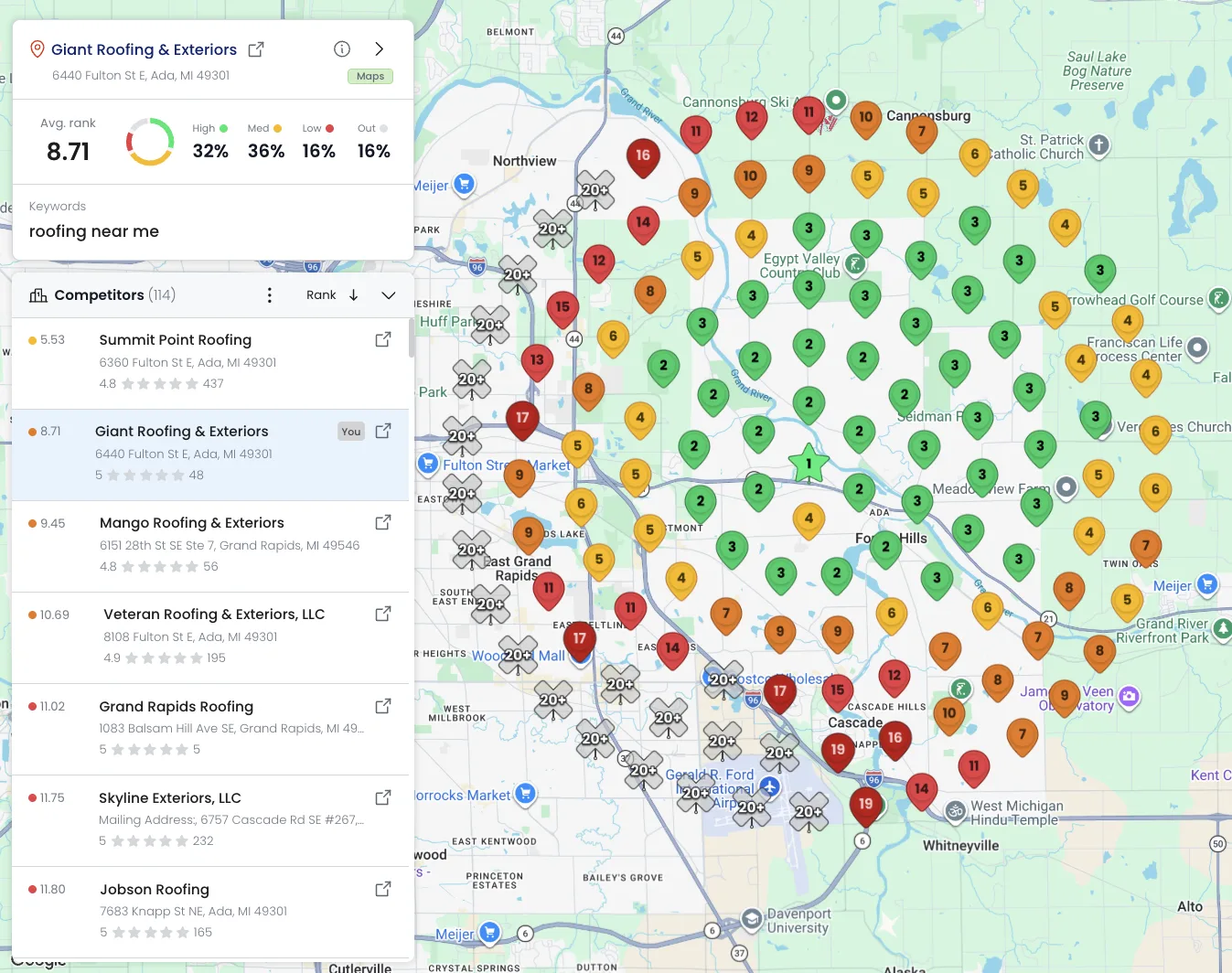Click the rank 19 pin near Whitneyville
The height and width of the screenshot is (973, 1232).
[865, 807]
